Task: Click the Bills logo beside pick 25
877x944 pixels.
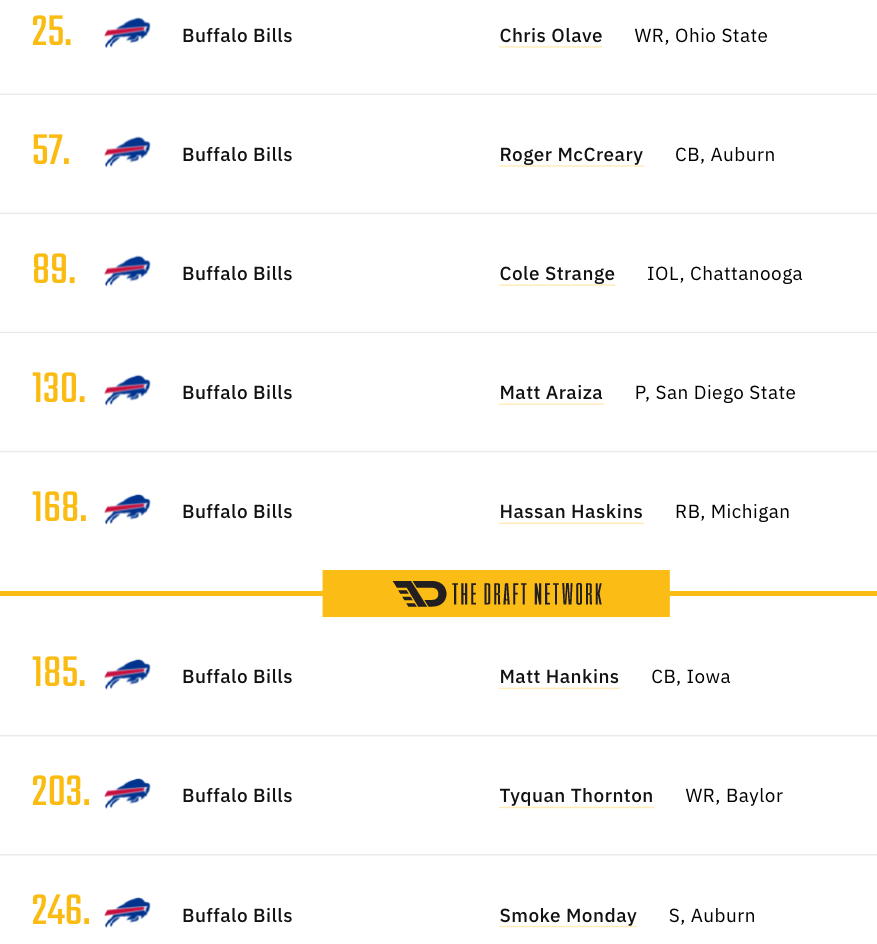Action: pyautogui.click(x=127, y=33)
